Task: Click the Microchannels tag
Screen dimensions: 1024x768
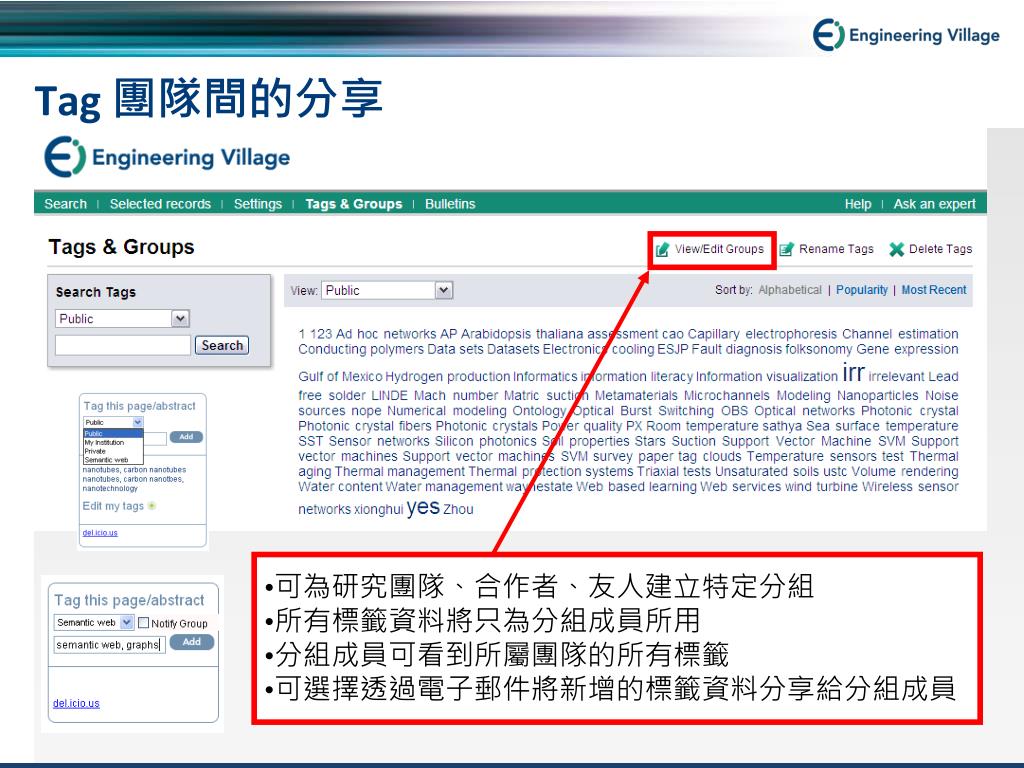Action: click(728, 396)
